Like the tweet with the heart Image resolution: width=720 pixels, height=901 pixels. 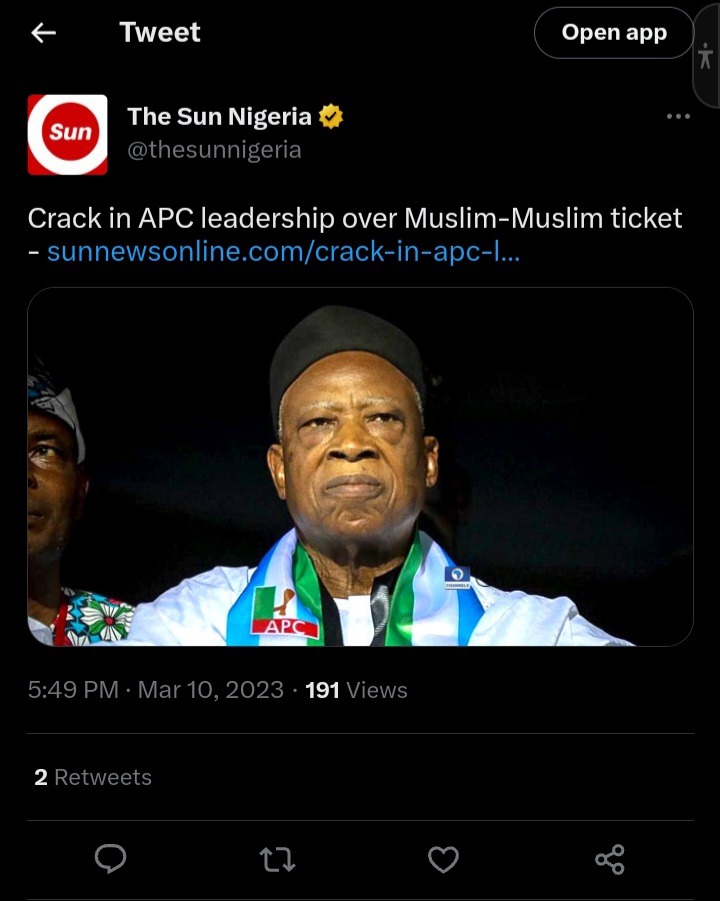pos(443,859)
